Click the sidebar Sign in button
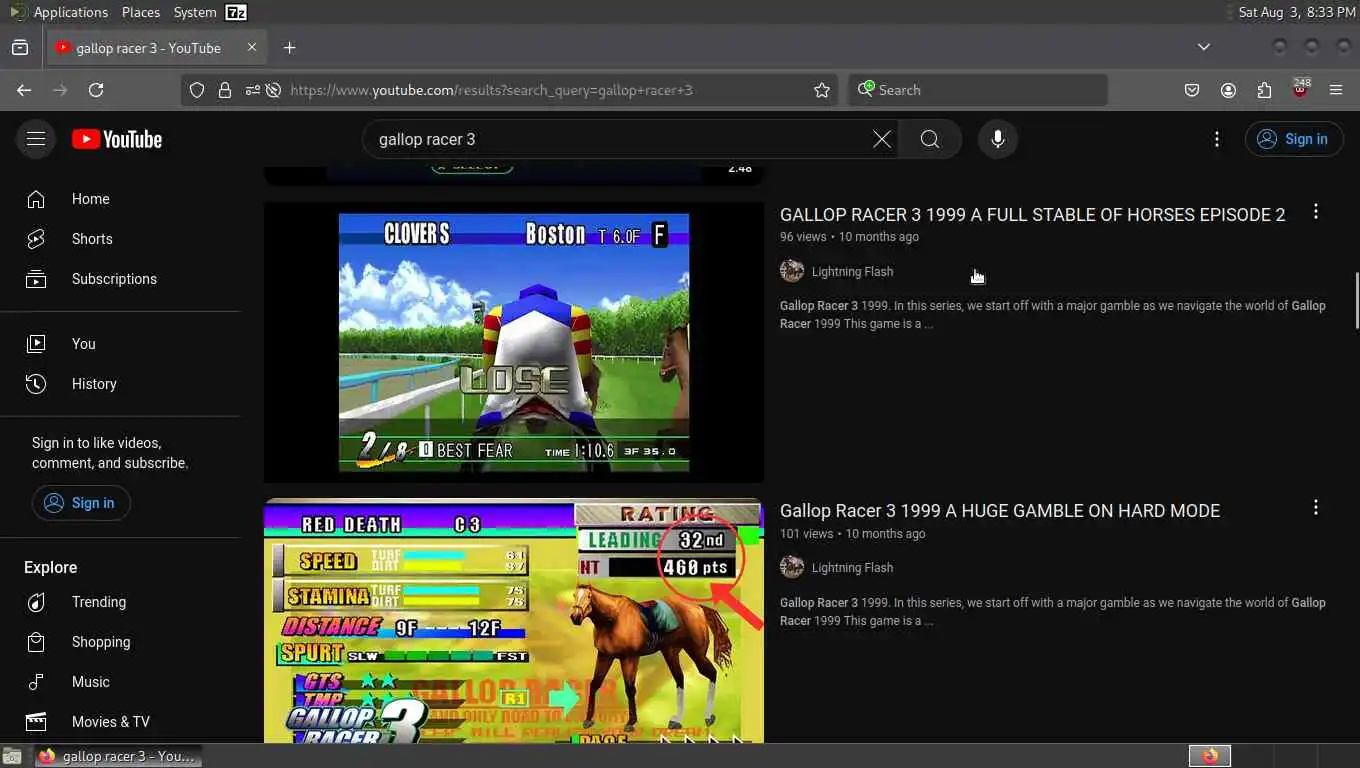The height and width of the screenshot is (768, 1360). click(x=81, y=503)
